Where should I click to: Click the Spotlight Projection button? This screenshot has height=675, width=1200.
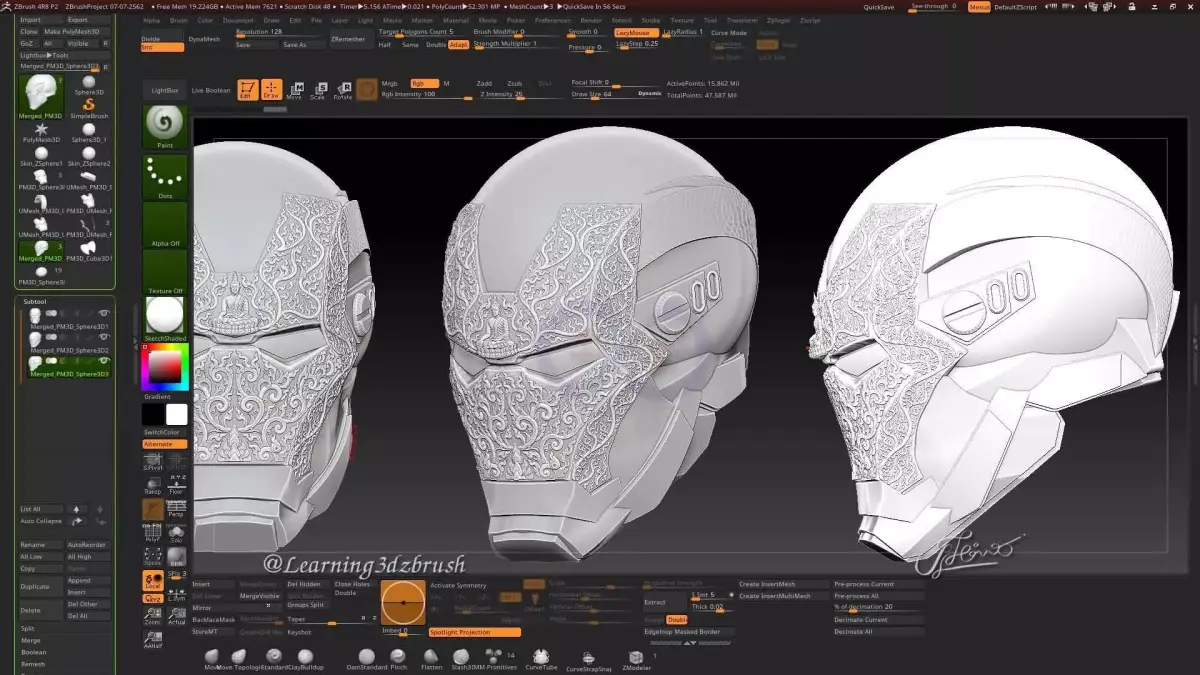(x=475, y=632)
